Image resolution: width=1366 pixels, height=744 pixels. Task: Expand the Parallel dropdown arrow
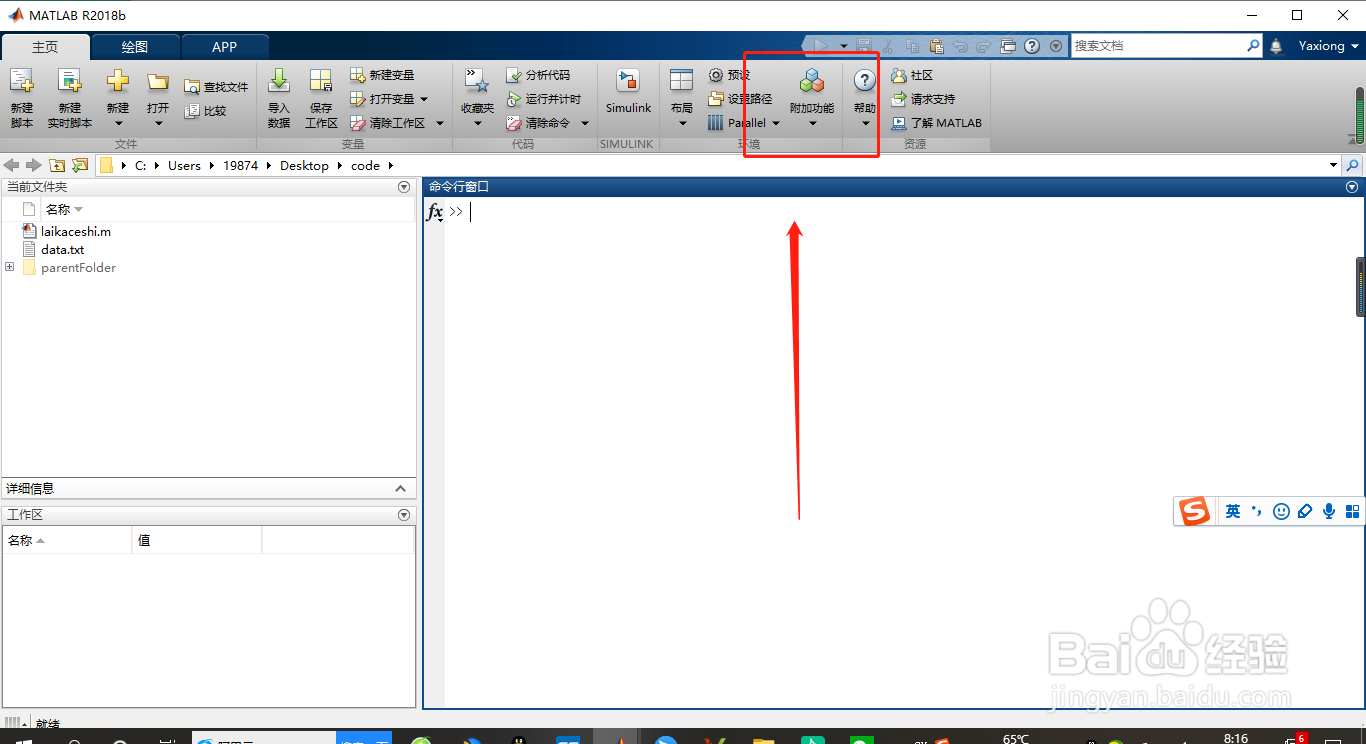776,123
